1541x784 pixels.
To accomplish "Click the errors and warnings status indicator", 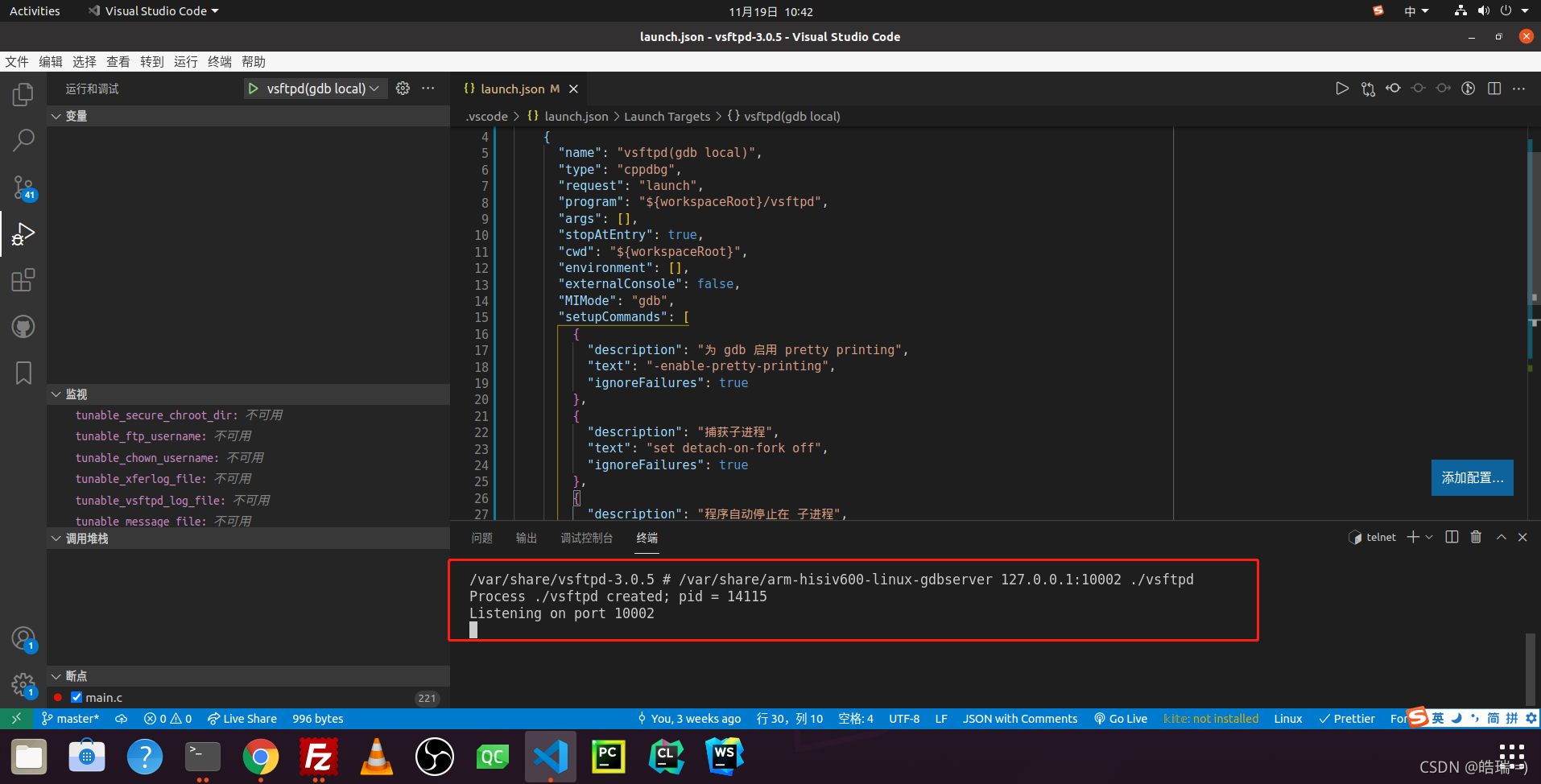I will pyautogui.click(x=167, y=719).
